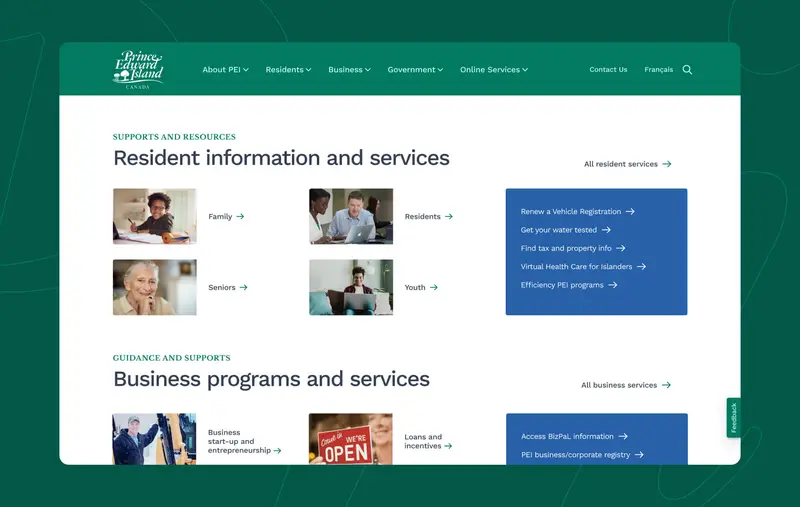
Task: Open the search magnifier icon
Action: pos(687,70)
